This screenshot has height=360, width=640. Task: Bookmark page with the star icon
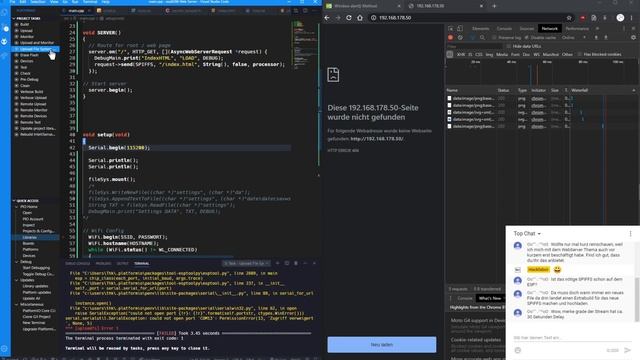569,18
